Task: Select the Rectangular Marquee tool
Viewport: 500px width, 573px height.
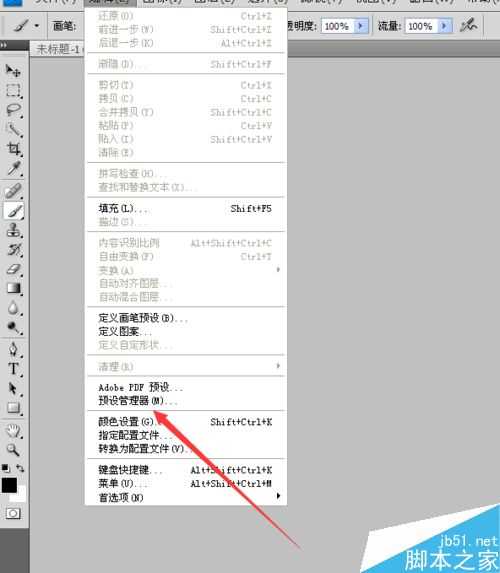Action: tap(13, 90)
